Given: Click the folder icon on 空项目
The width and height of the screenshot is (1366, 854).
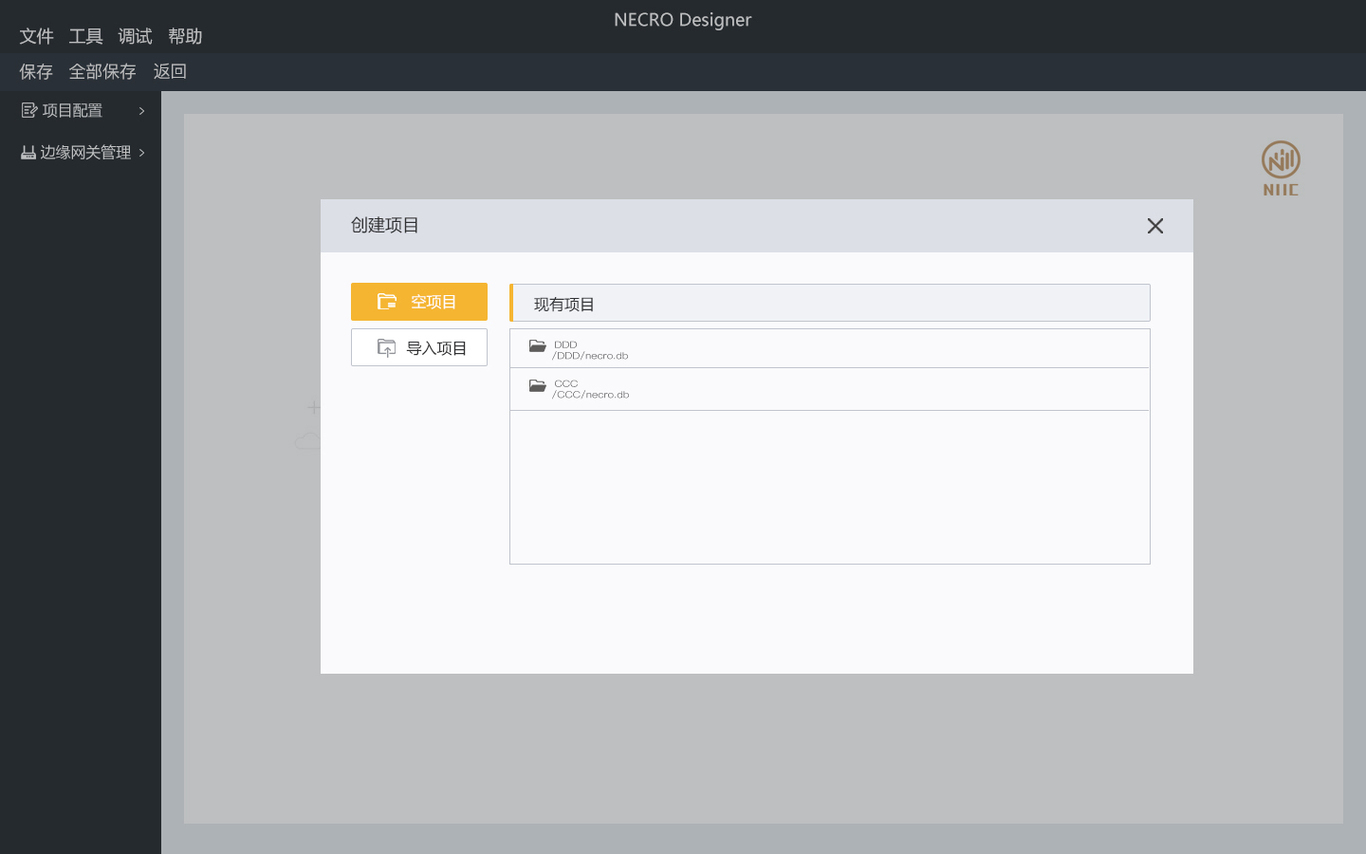Looking at the screenshot, I should pyautogui.click(x=387, y=301).
